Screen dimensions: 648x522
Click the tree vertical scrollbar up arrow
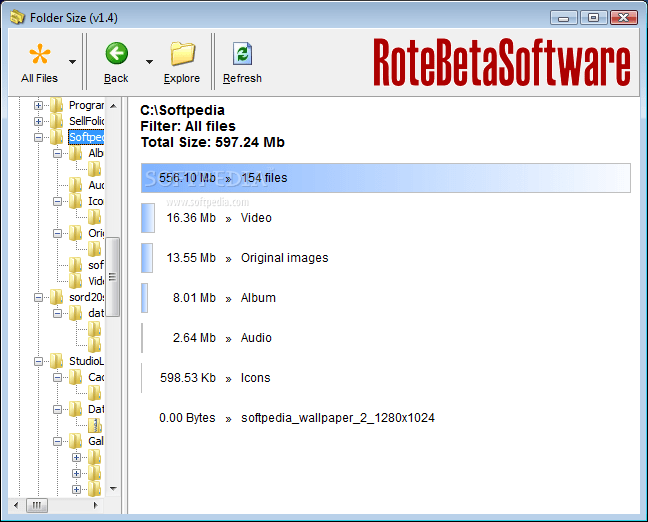113,106
